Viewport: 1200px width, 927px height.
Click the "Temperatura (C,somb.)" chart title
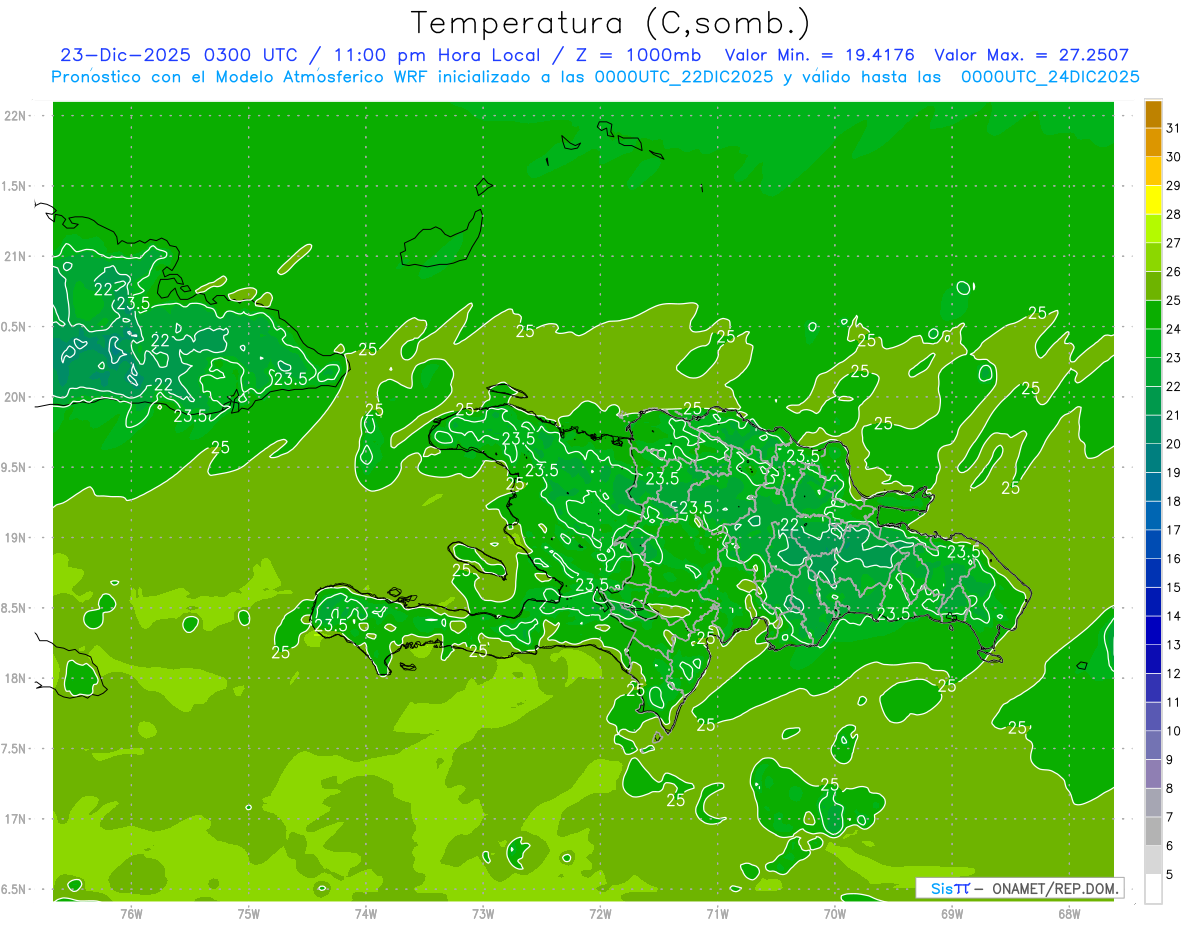tap(610, 23)
